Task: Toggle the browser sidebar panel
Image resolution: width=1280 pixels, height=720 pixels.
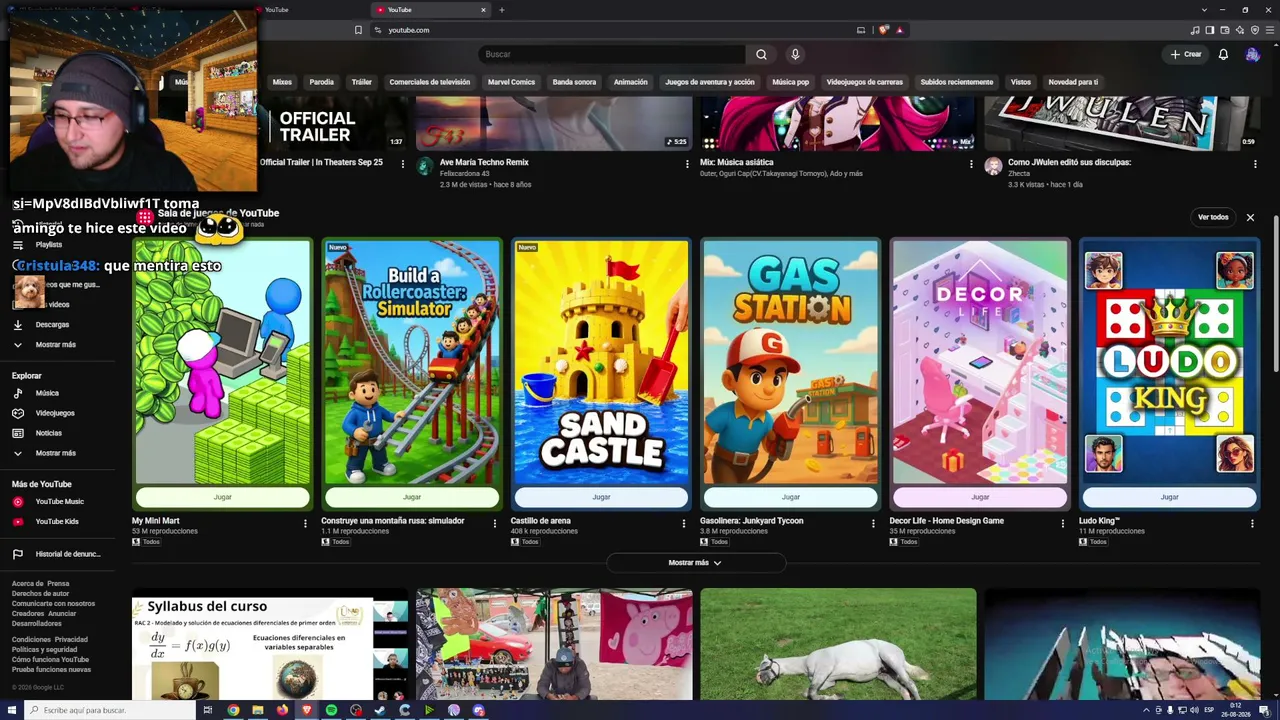Action: coord(1209,30)
